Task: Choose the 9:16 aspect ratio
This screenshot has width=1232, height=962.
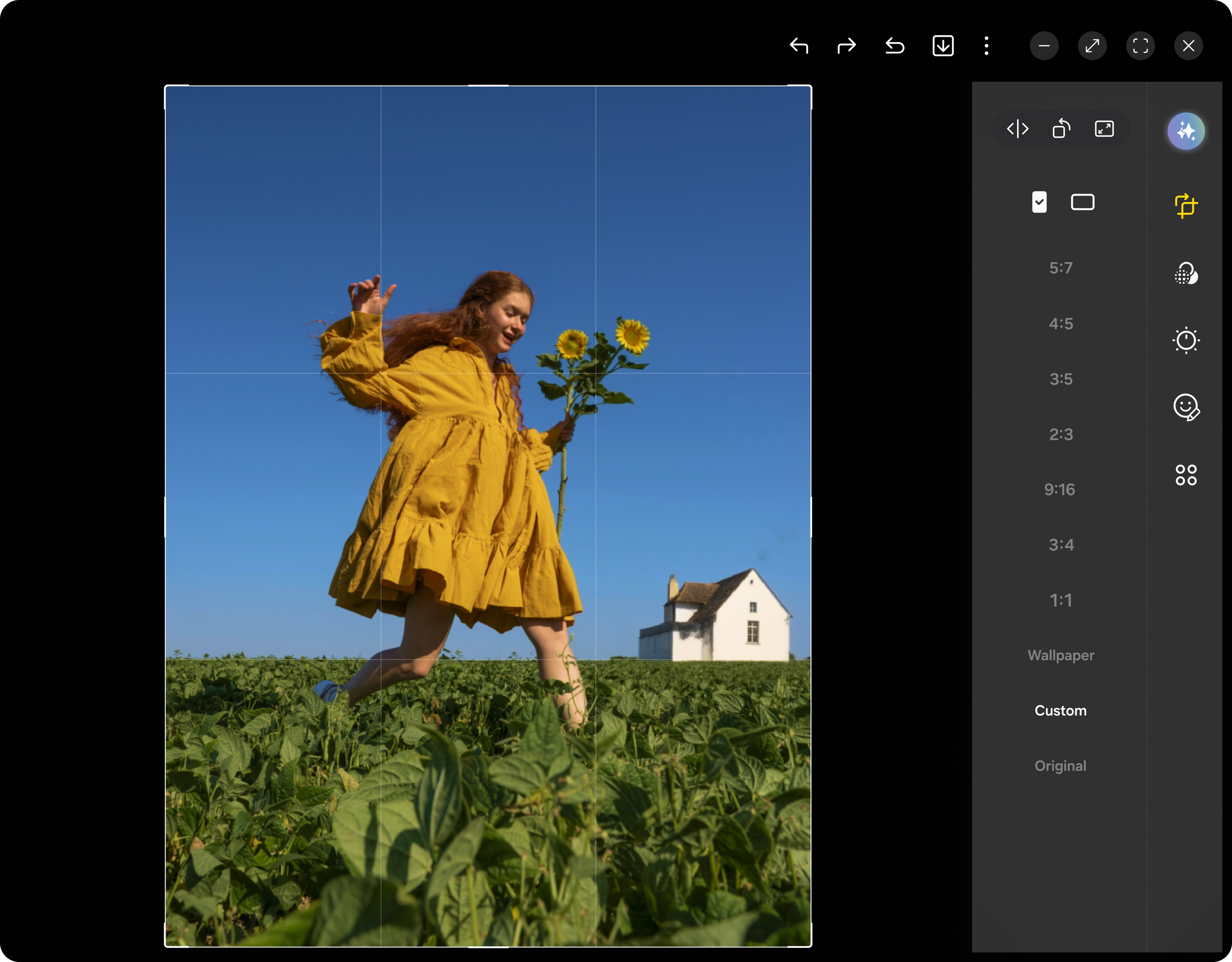Action: point(1060,489)
